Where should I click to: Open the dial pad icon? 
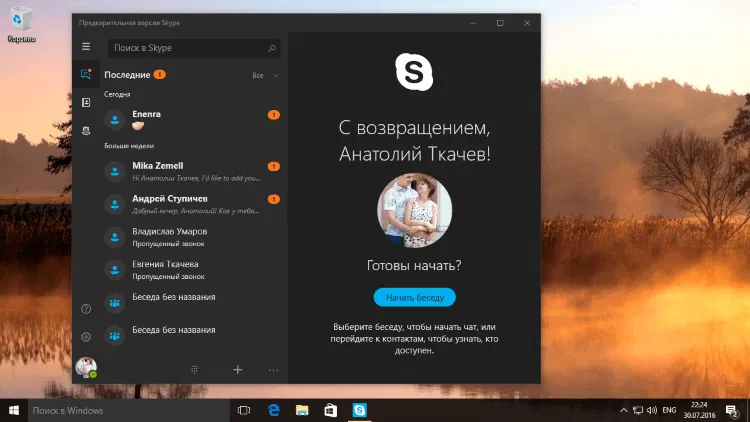click(194, 369)
